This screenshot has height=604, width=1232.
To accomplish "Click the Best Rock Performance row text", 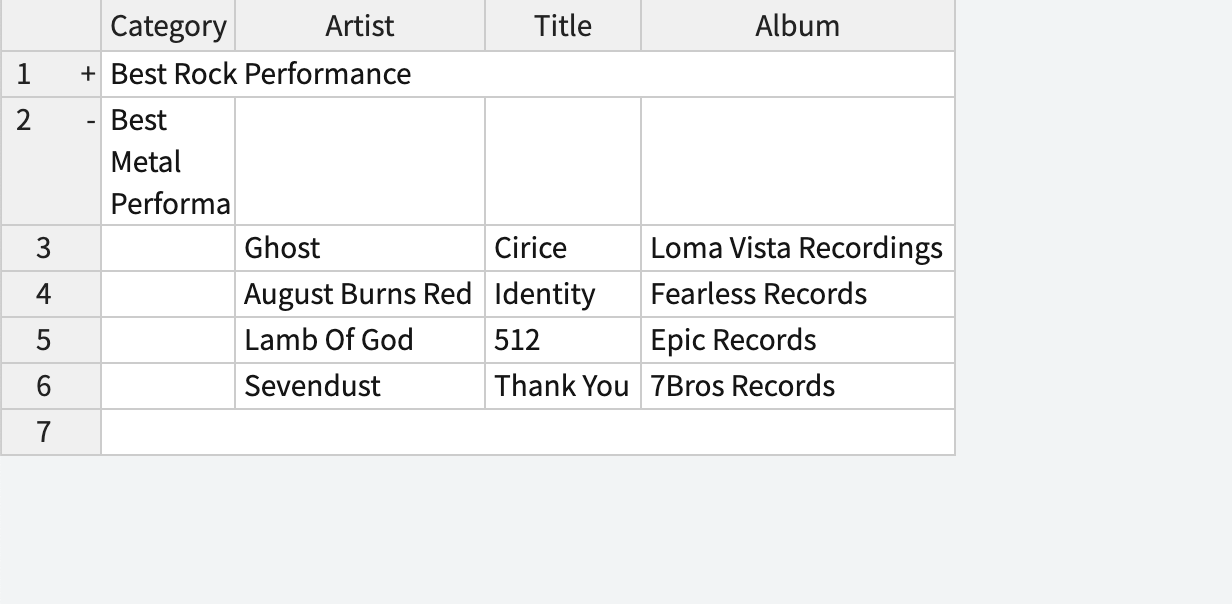I will point(261,75).
